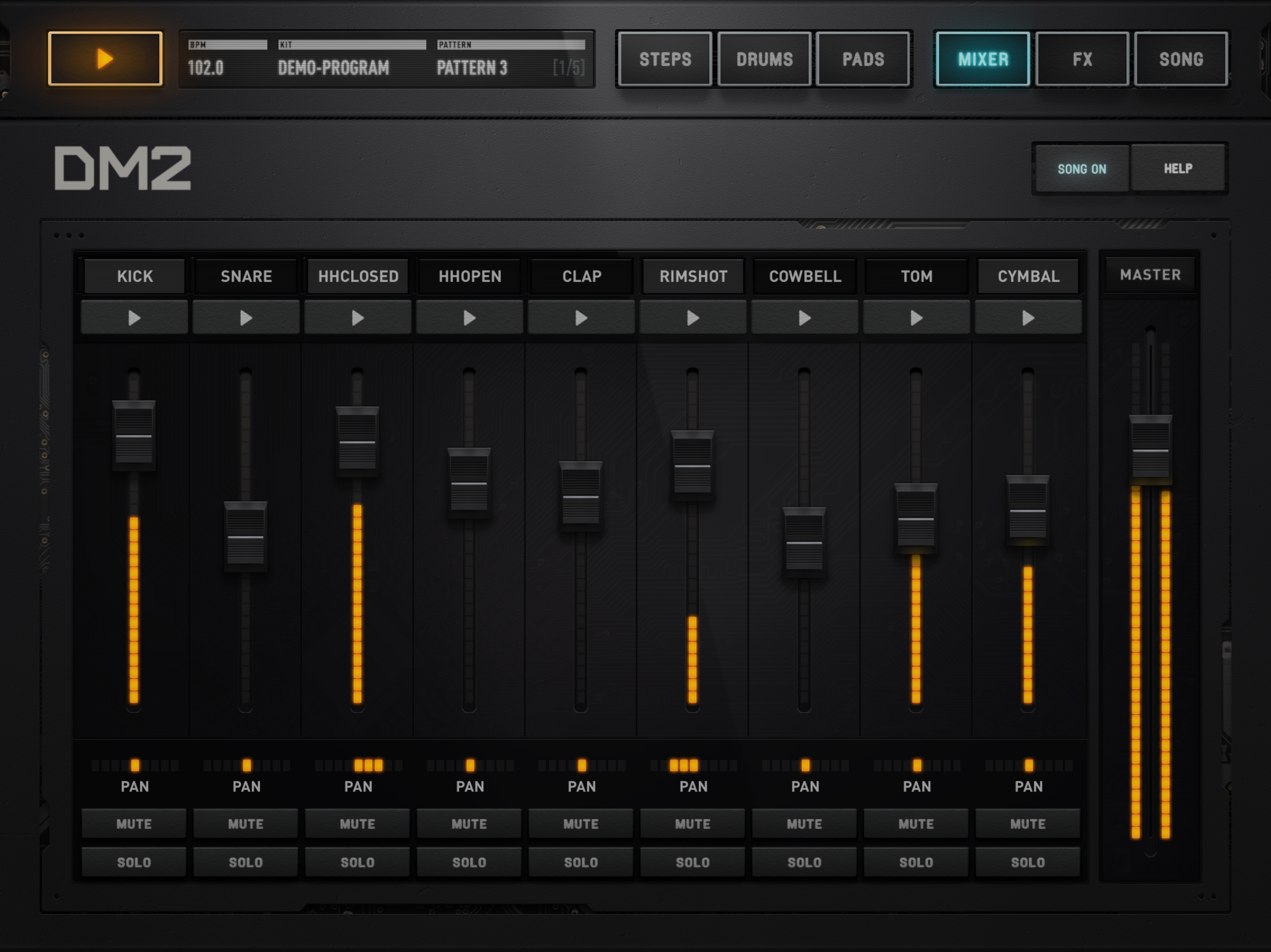
Task: Preview the CLAP channel sound
Action: [581, 318]
